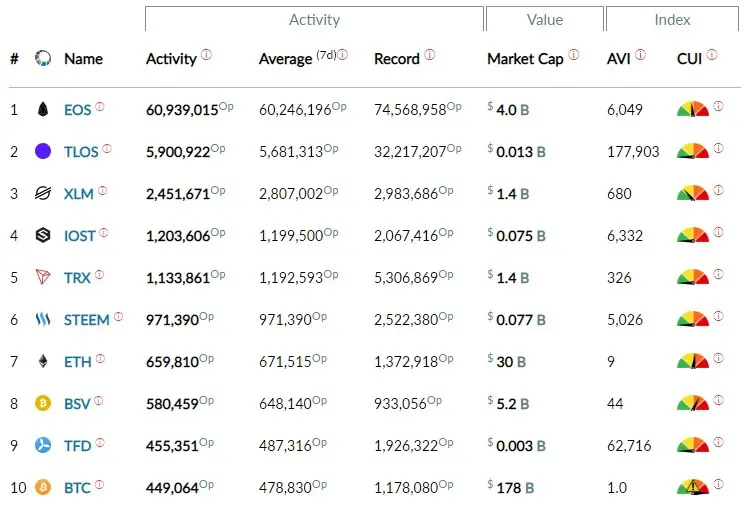Screen dimensions: 745x505
Task: Click the AVI value 177,903
Action: coord(633,152)
